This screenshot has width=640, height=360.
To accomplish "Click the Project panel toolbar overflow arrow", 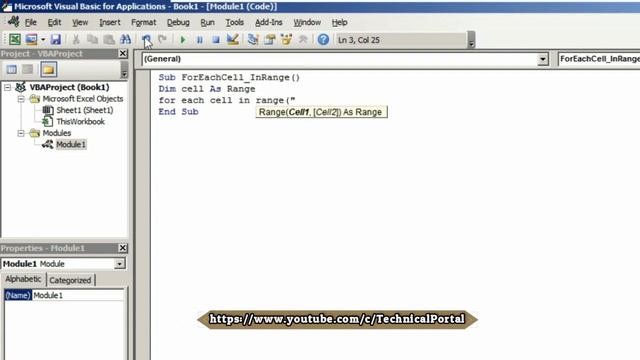I will (124, 70).
